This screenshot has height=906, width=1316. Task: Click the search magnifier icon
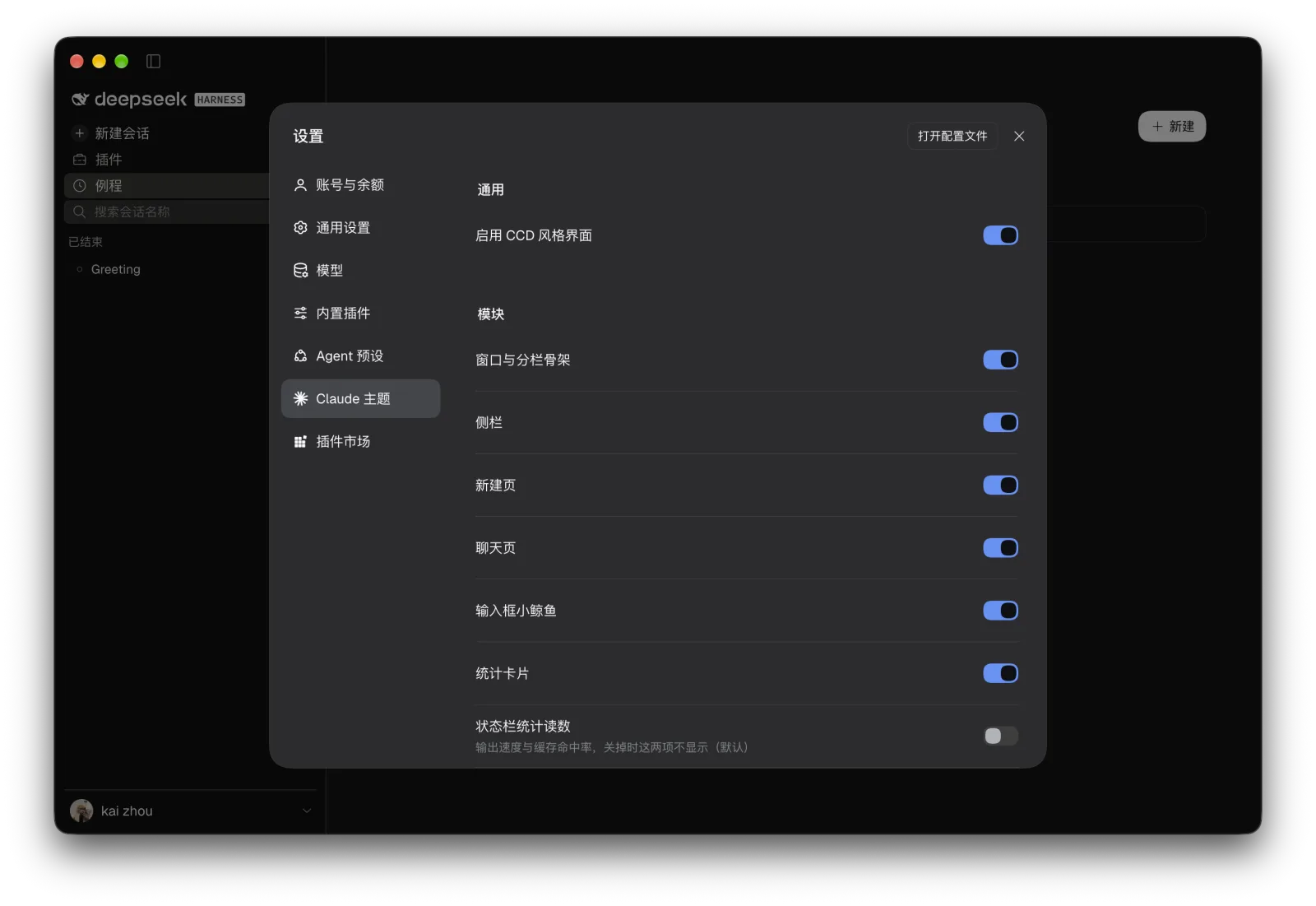(x=80, y=212)
